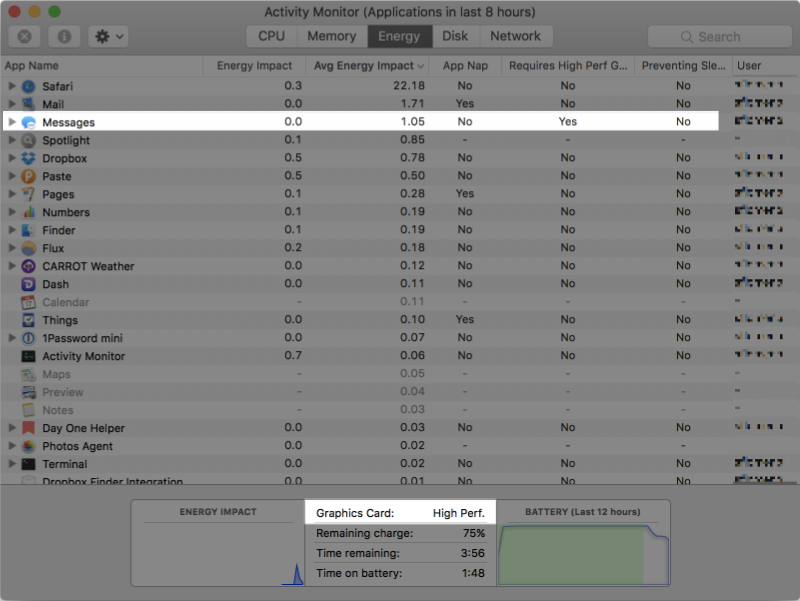Click the Mail app icon
800x601 pixels.
29,104
